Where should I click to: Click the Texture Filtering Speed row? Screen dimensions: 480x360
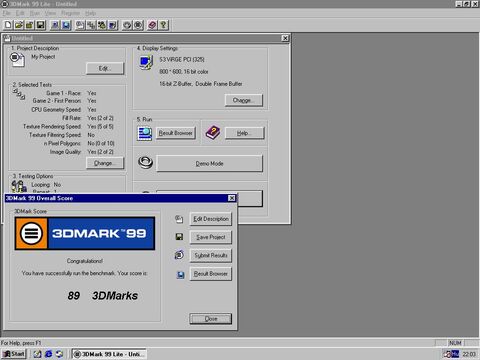pyautogui.click(x=62, y=135)
